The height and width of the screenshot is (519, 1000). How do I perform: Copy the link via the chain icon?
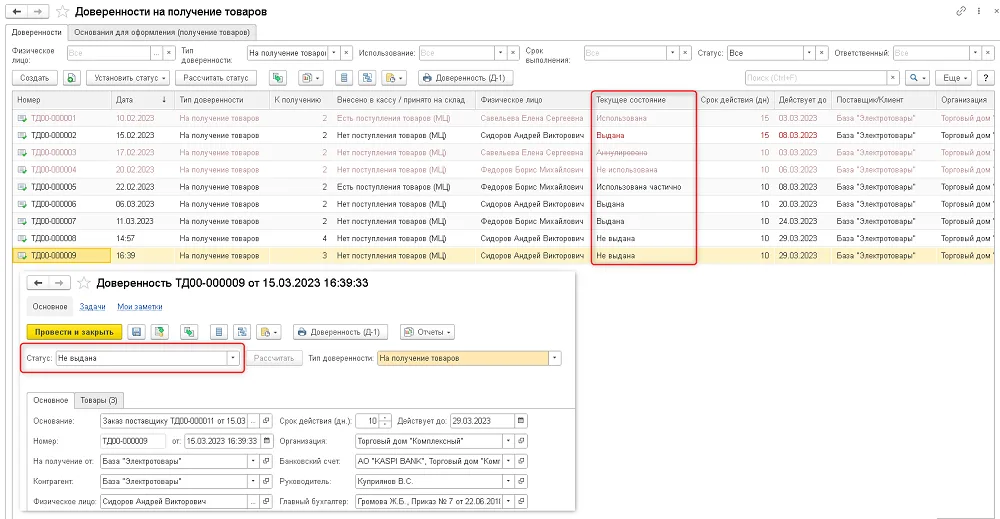point(961,11)
